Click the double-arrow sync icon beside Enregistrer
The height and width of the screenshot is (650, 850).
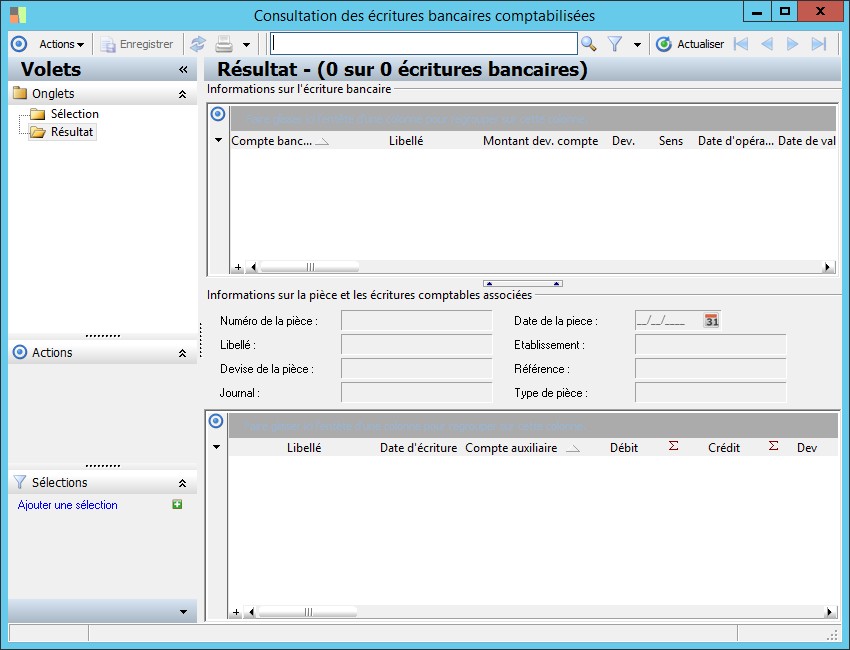[198, 44]
